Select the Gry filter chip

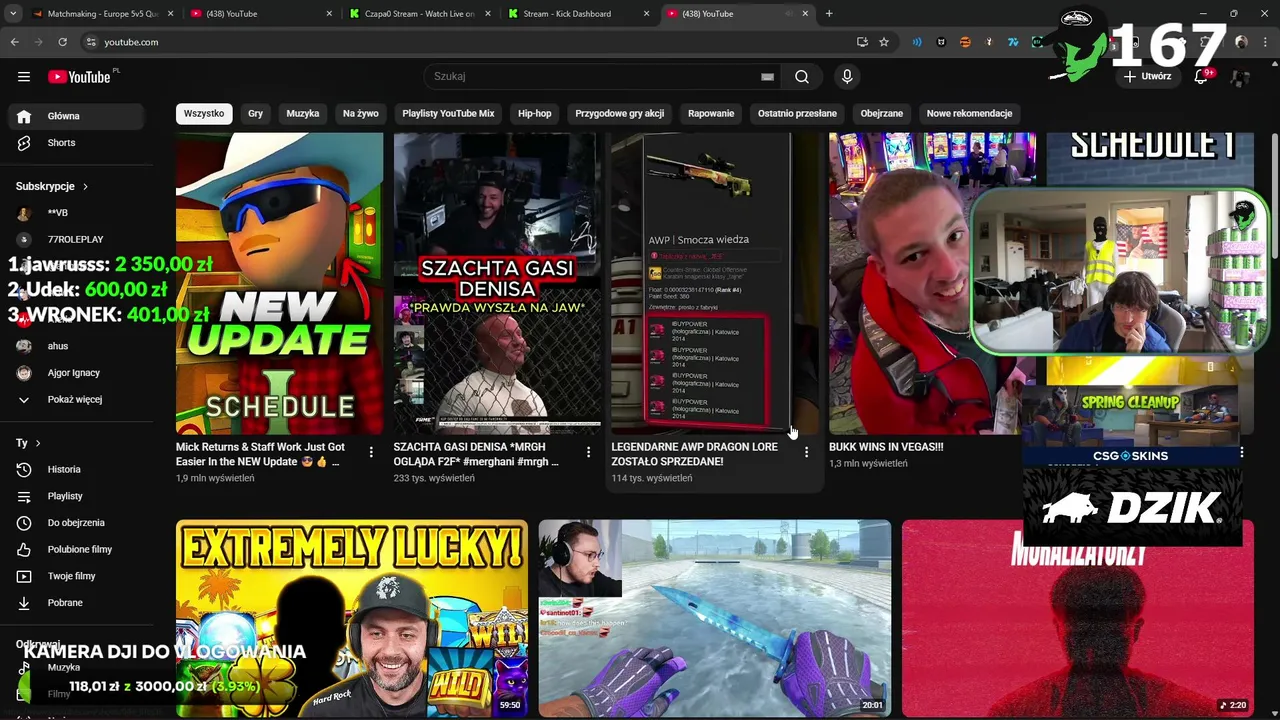(256, 114)
